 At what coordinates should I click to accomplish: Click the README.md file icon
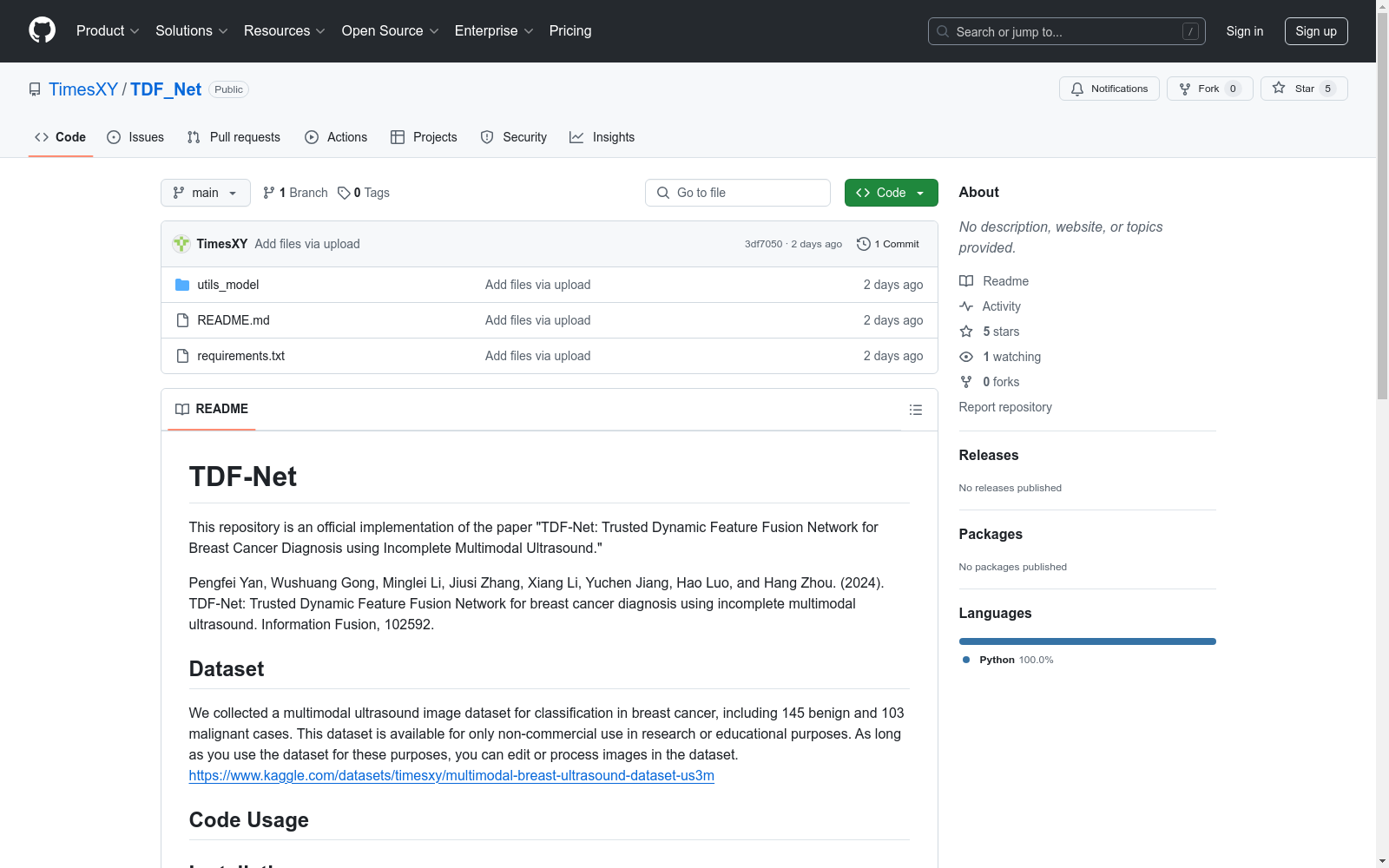pos(182,320)
